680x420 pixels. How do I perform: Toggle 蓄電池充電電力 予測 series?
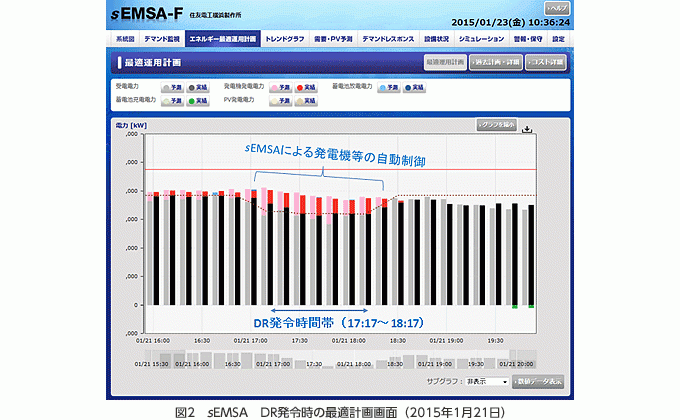[x=172, y=101]
